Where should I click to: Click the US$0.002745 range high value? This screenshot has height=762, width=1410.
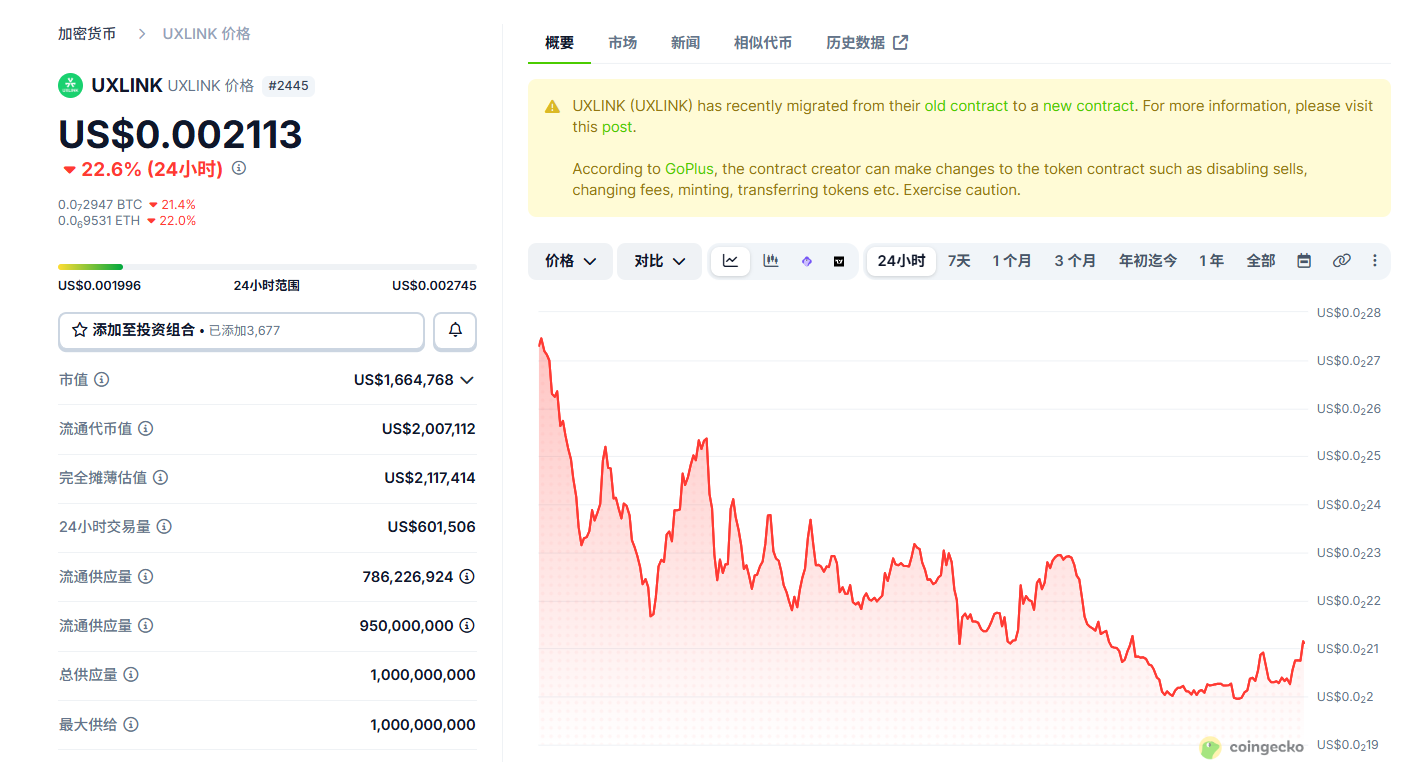(x=434, y=286)
